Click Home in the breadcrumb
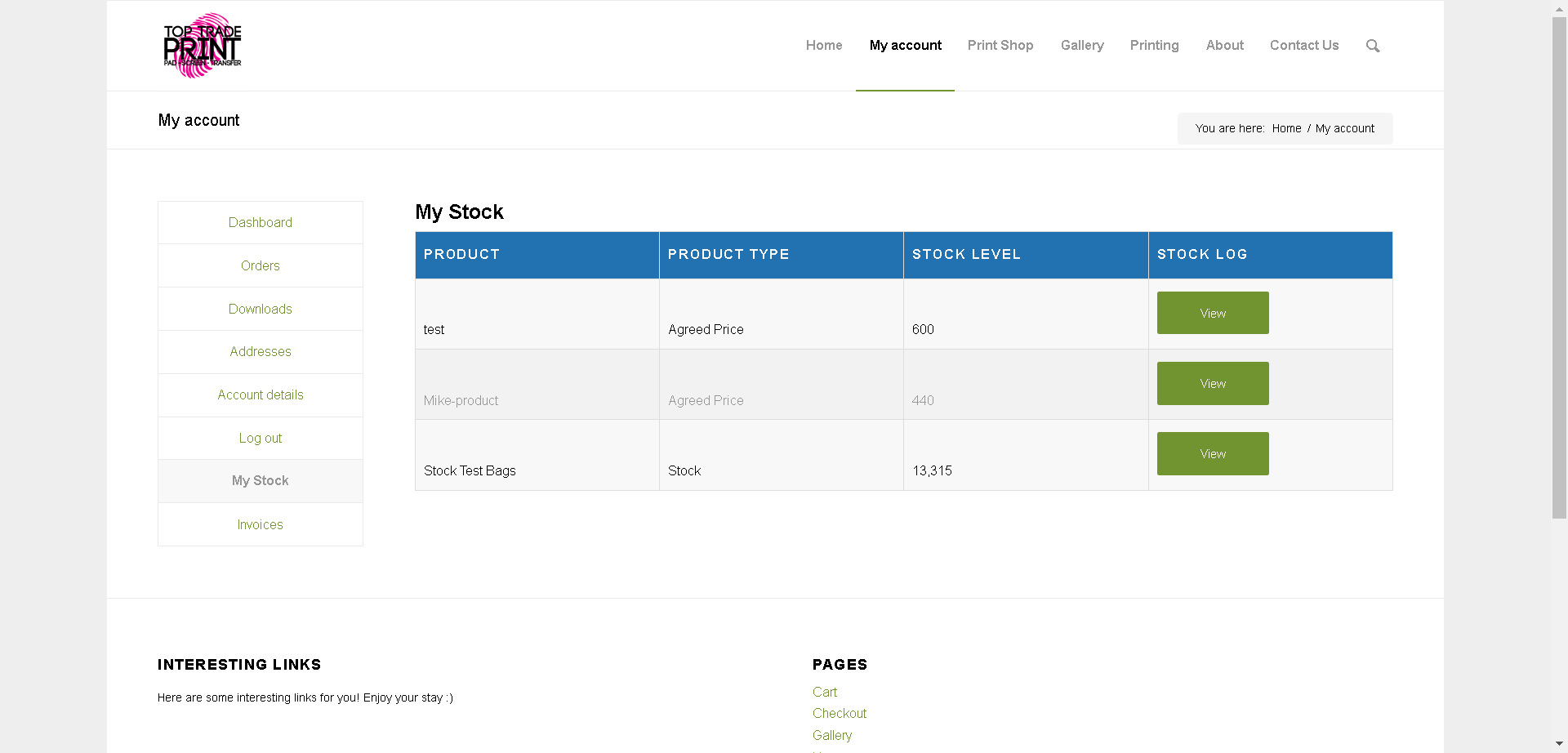 [x=1286, y=128]
